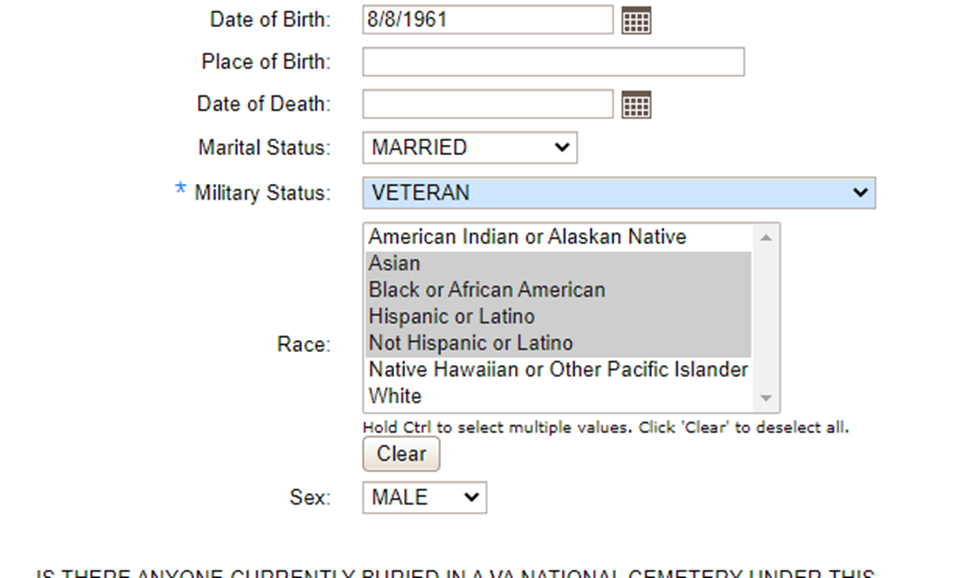The height and width of the screenshot is (578, 970).
Task: Select Hispanic or Latino option
Action: (x=452, y=317)
